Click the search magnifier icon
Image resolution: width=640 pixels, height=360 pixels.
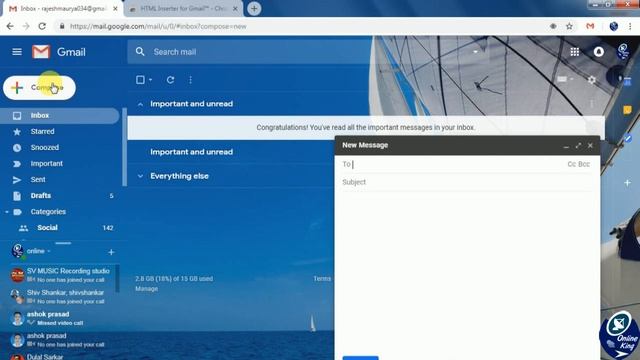[140, 52]
